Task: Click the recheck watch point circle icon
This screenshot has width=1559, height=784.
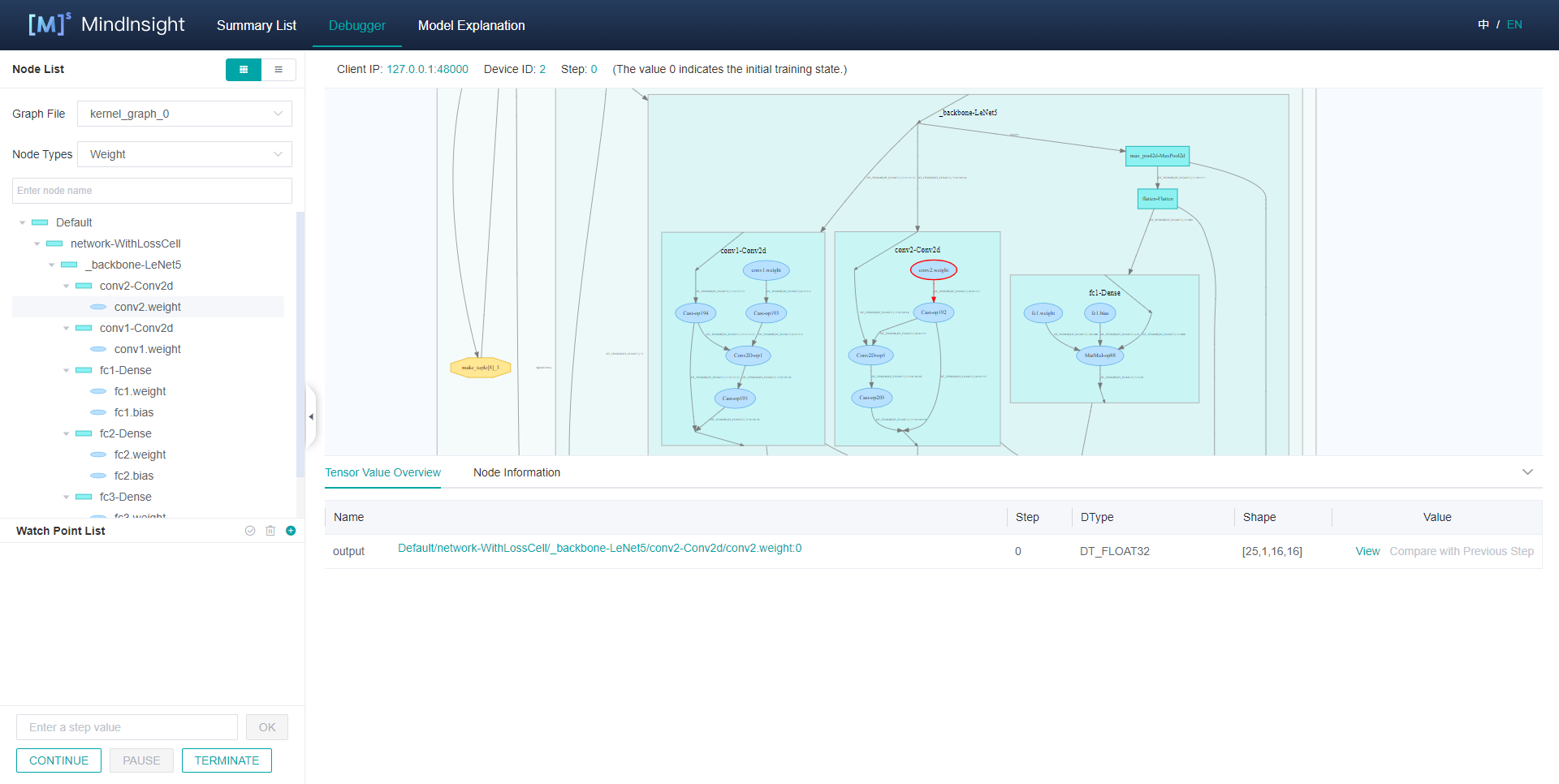Action: (x=250, y=531)
